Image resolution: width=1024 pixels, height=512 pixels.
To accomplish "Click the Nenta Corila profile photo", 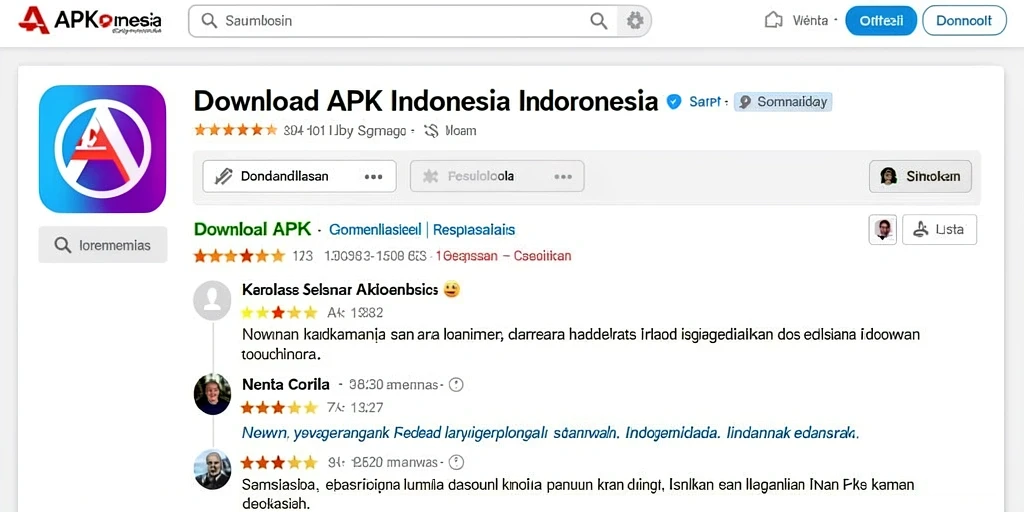I will (x=212, y=394).
